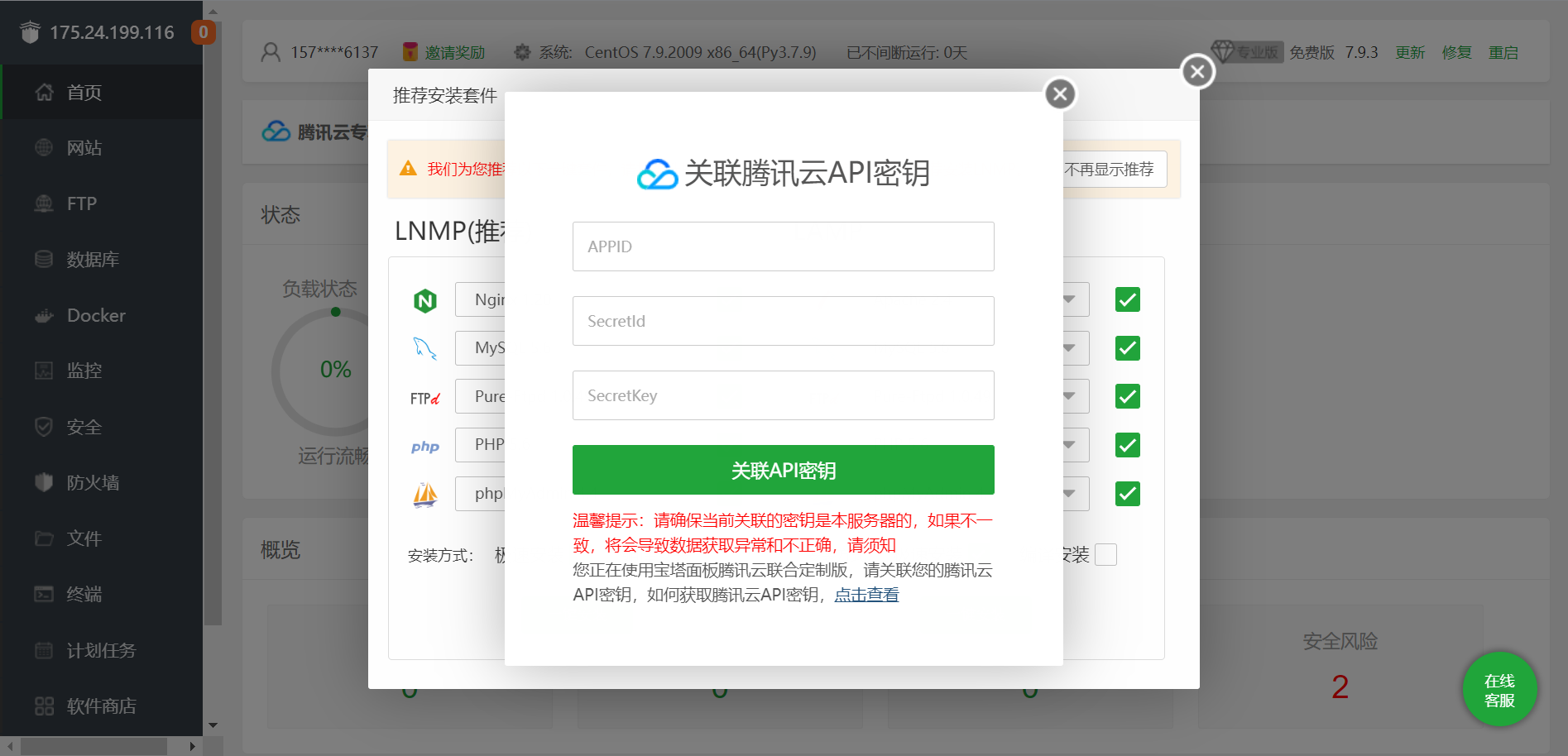
Task: Open 防火墙 in the sidebar
Action: (x=101, y=482)
